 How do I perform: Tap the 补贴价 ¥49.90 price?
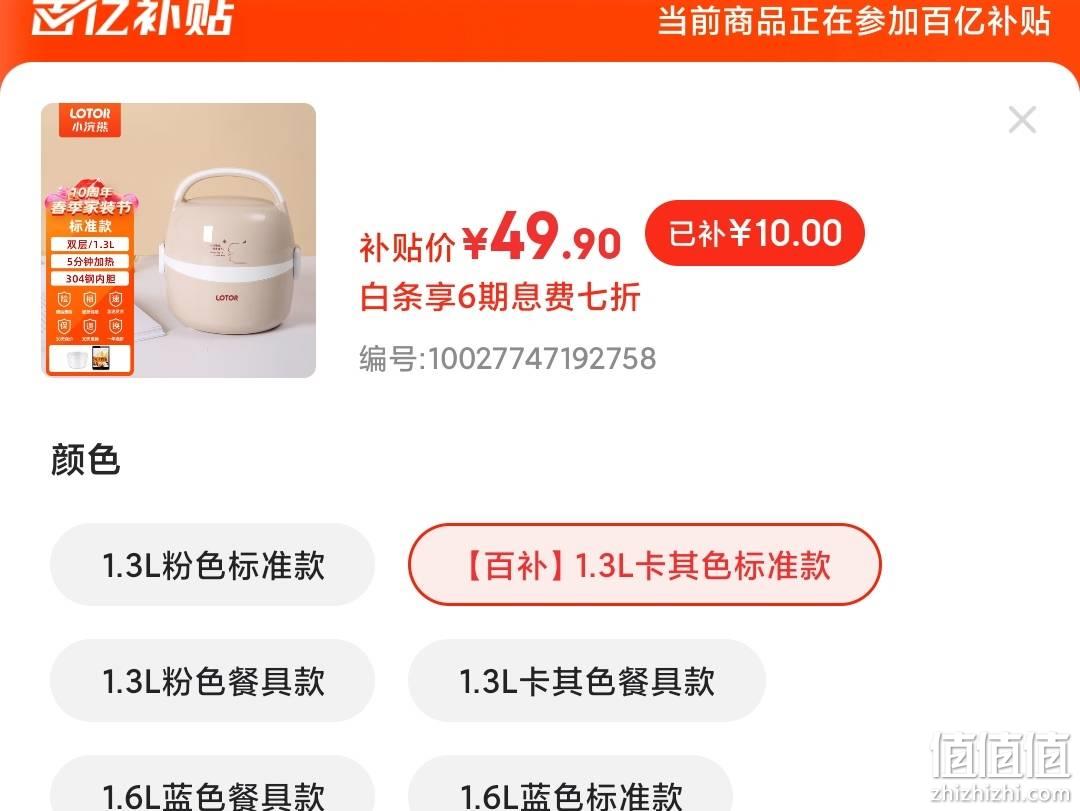pos(490,237)
